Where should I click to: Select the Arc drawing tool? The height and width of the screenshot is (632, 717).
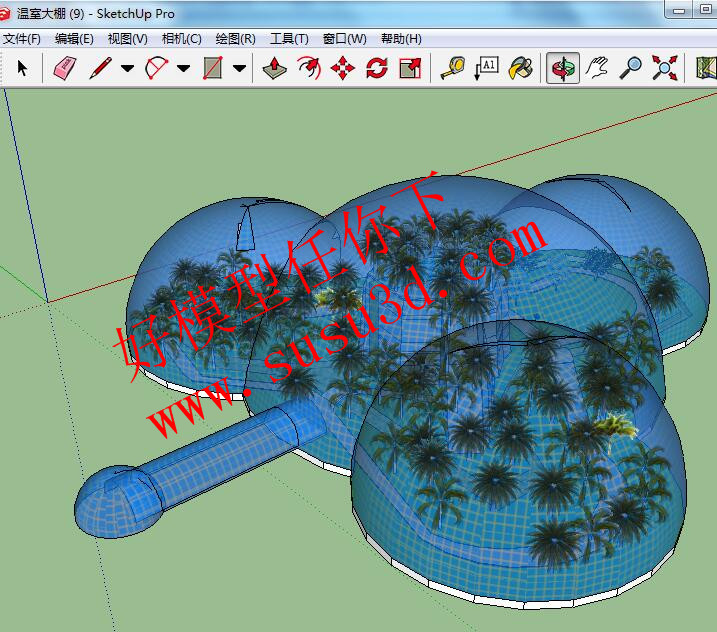(156, 68)
